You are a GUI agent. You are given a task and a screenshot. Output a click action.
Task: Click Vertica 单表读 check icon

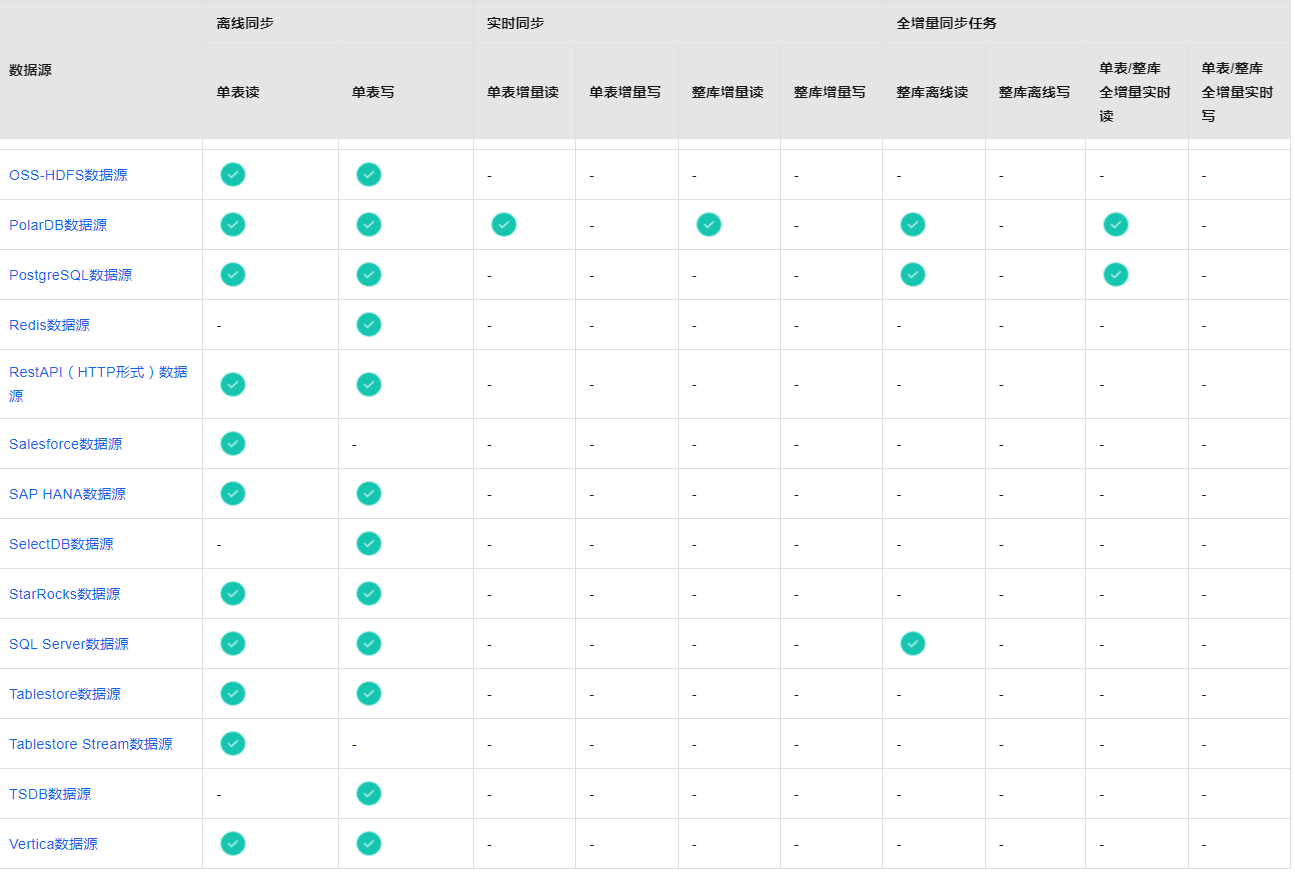tap(233, 843)
